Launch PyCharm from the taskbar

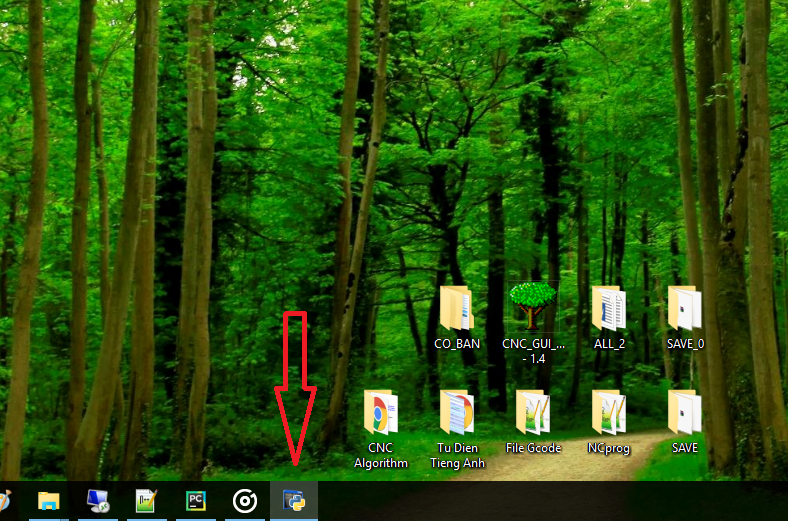[197, 501]
